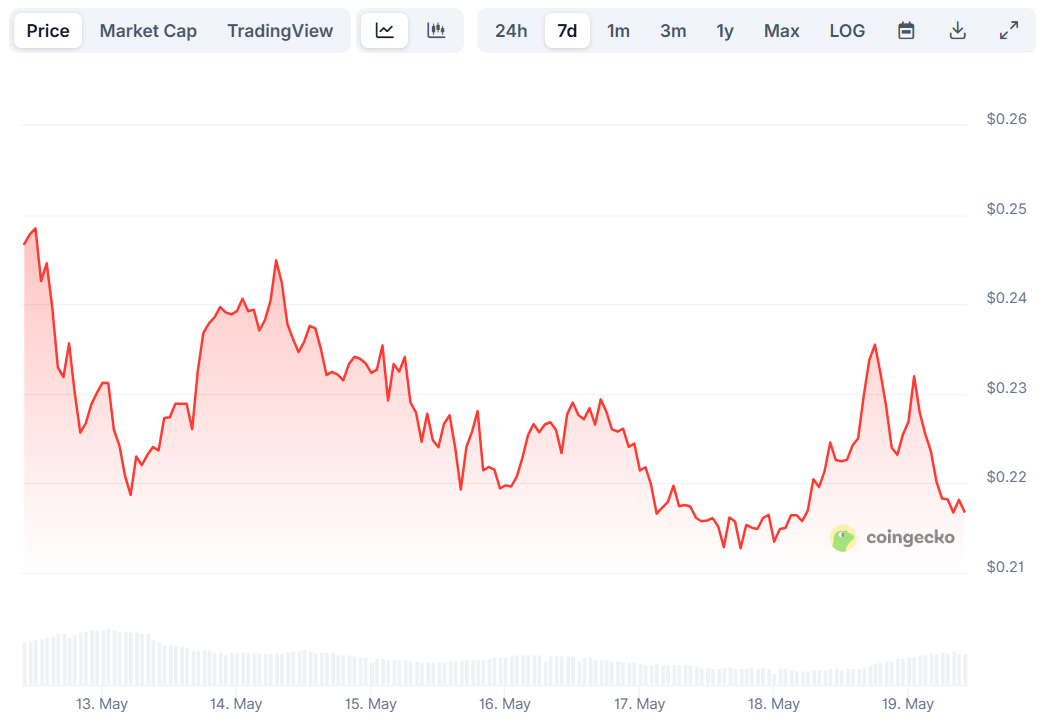Click the 16. May date label
This screenshot has height=721, width=1037.
[x=505, y=704]
